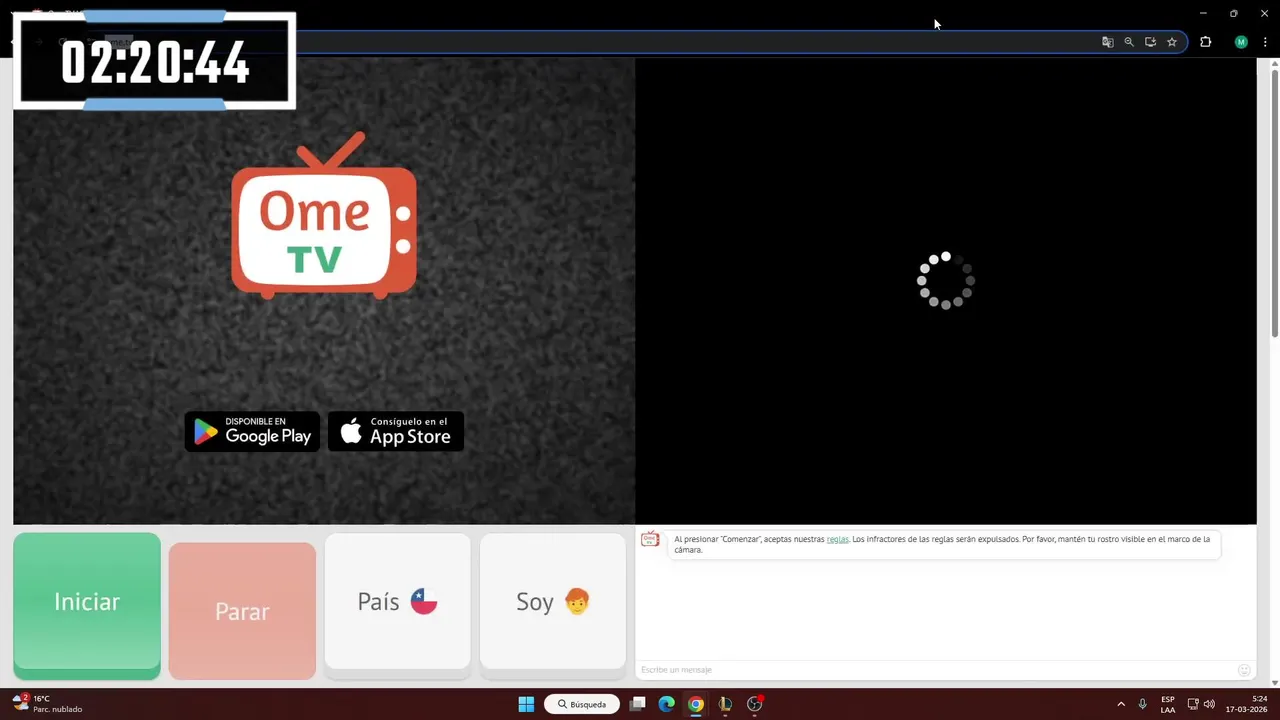Click the OmeTV logo on static screen
Image resolution: width=1280 pixels, height=720 pixels.
pyautogui.click(x=324, y=215)
